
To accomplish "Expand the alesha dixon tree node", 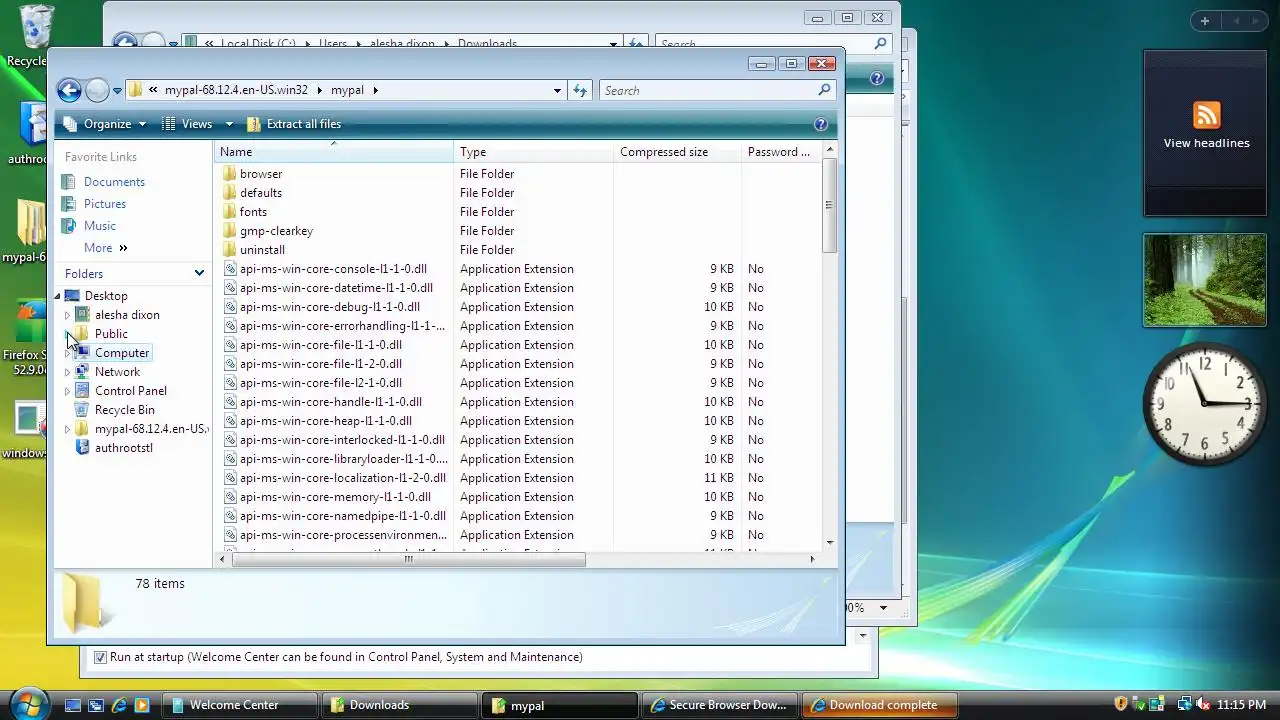I will click(67, 315).
